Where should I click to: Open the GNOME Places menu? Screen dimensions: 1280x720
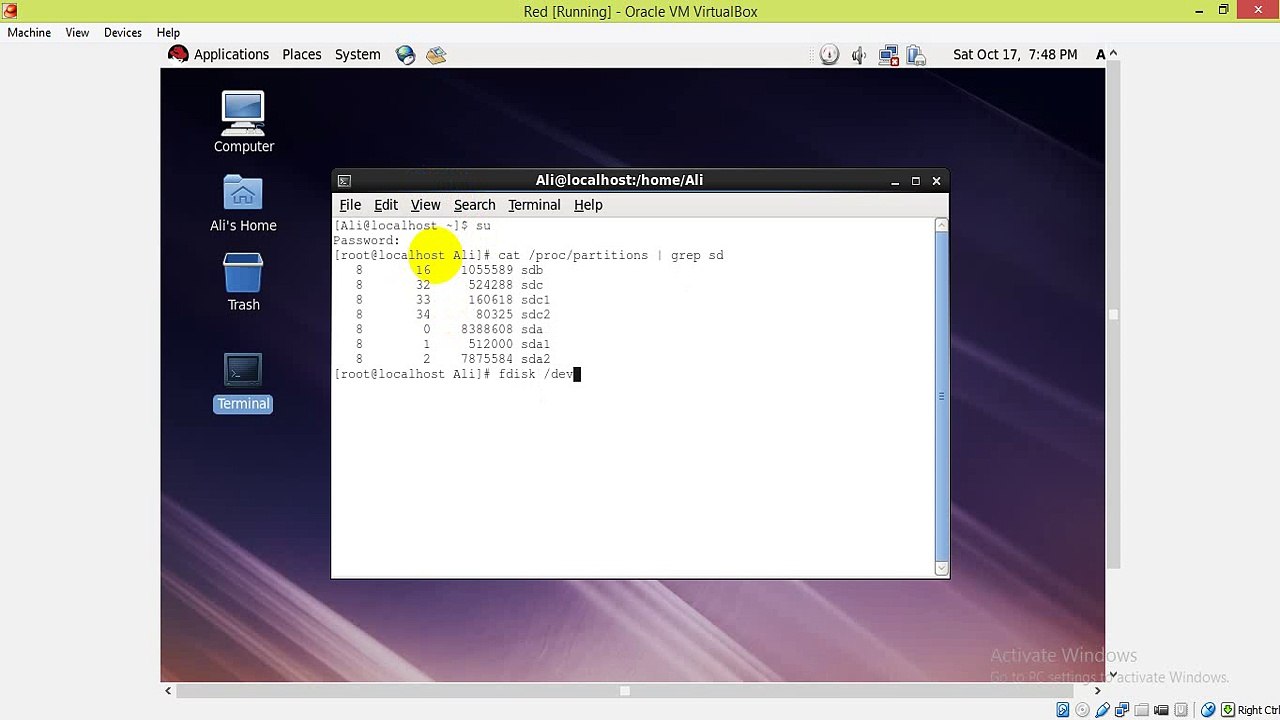click(x=302, y=55)
